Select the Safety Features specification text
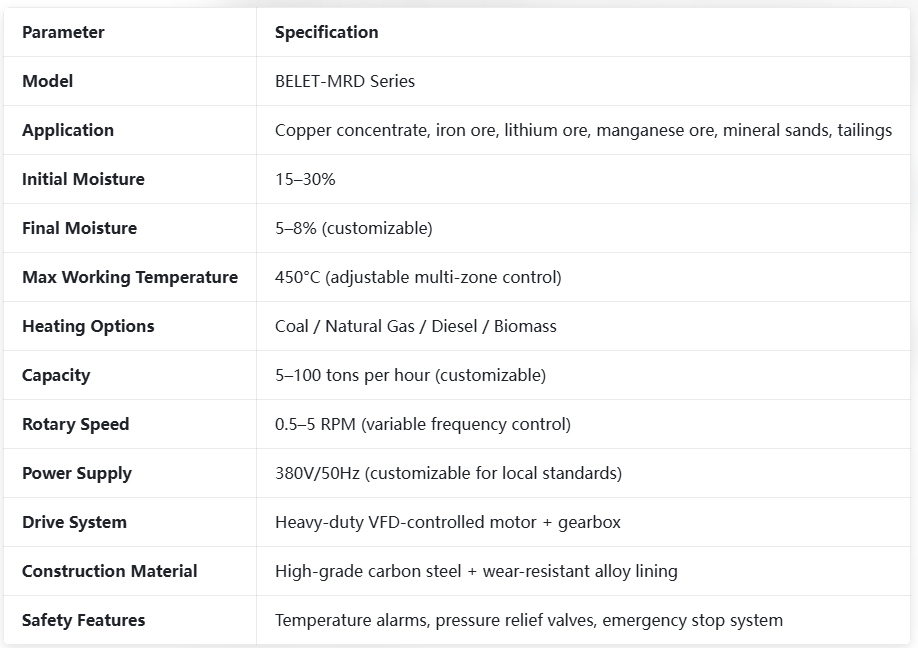The image size is (918, 648). (529, 620)
